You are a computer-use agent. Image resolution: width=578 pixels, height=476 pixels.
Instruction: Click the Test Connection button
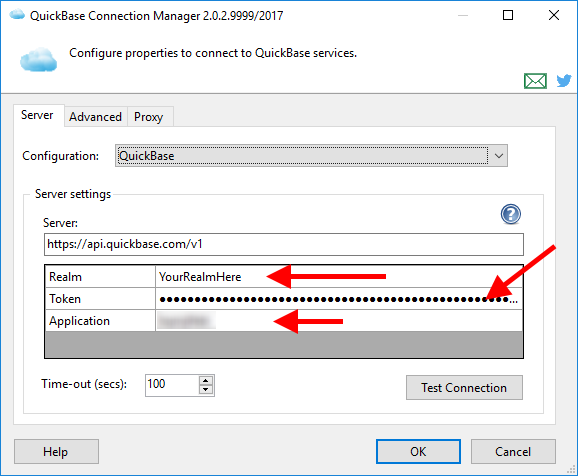[x=464, y=388]
